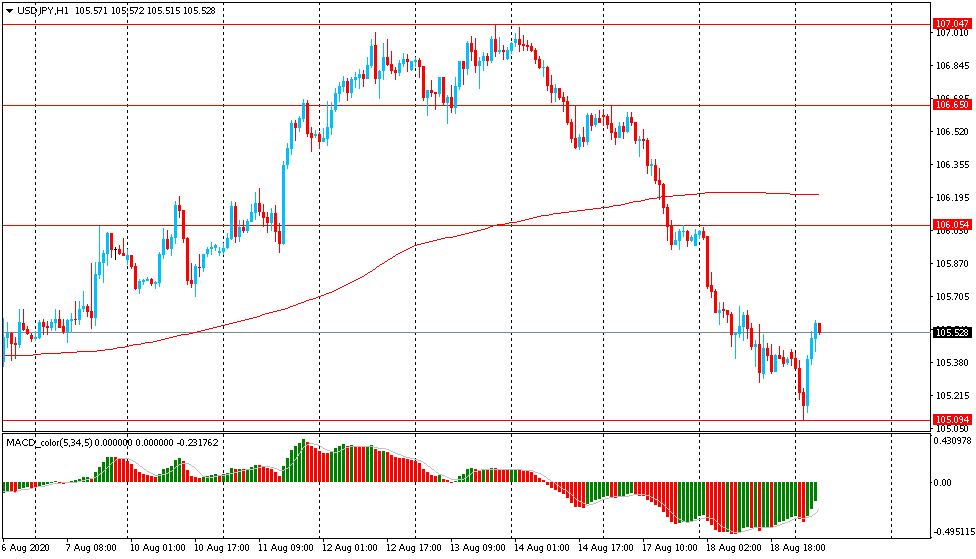976x559 pixels.
Task: Click the 12 Aug 01:00 time label
Action: click(349, 548)
